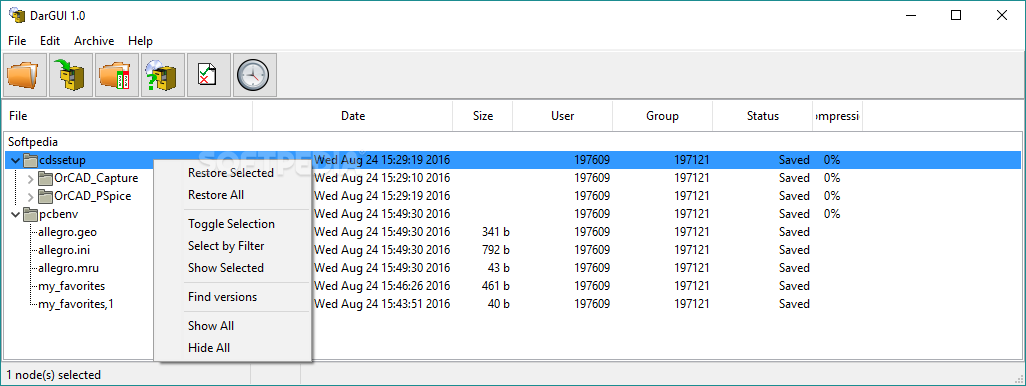Select the OrCAD_Capture folder label
Image resolution: width=1026 pixels, height=386 pixels.
pos(96,178)
